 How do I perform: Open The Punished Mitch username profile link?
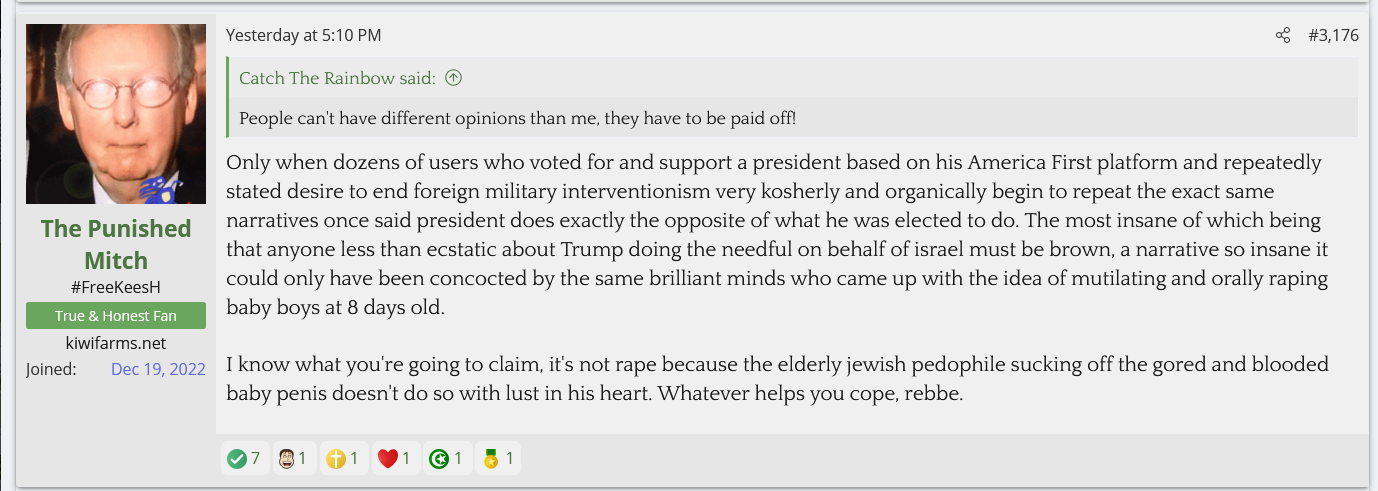[116, 244]
